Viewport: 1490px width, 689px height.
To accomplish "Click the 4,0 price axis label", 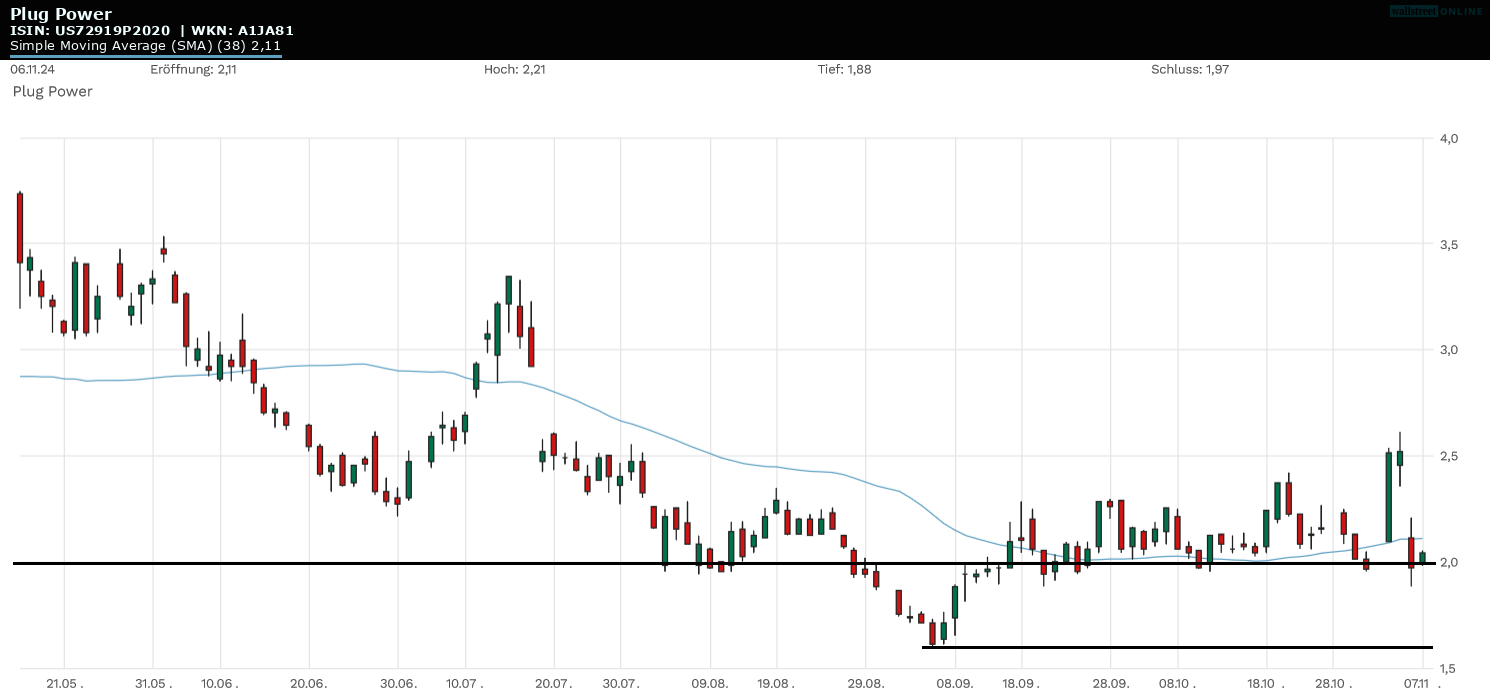I will pyautogui.click(x=1449, y=138).
